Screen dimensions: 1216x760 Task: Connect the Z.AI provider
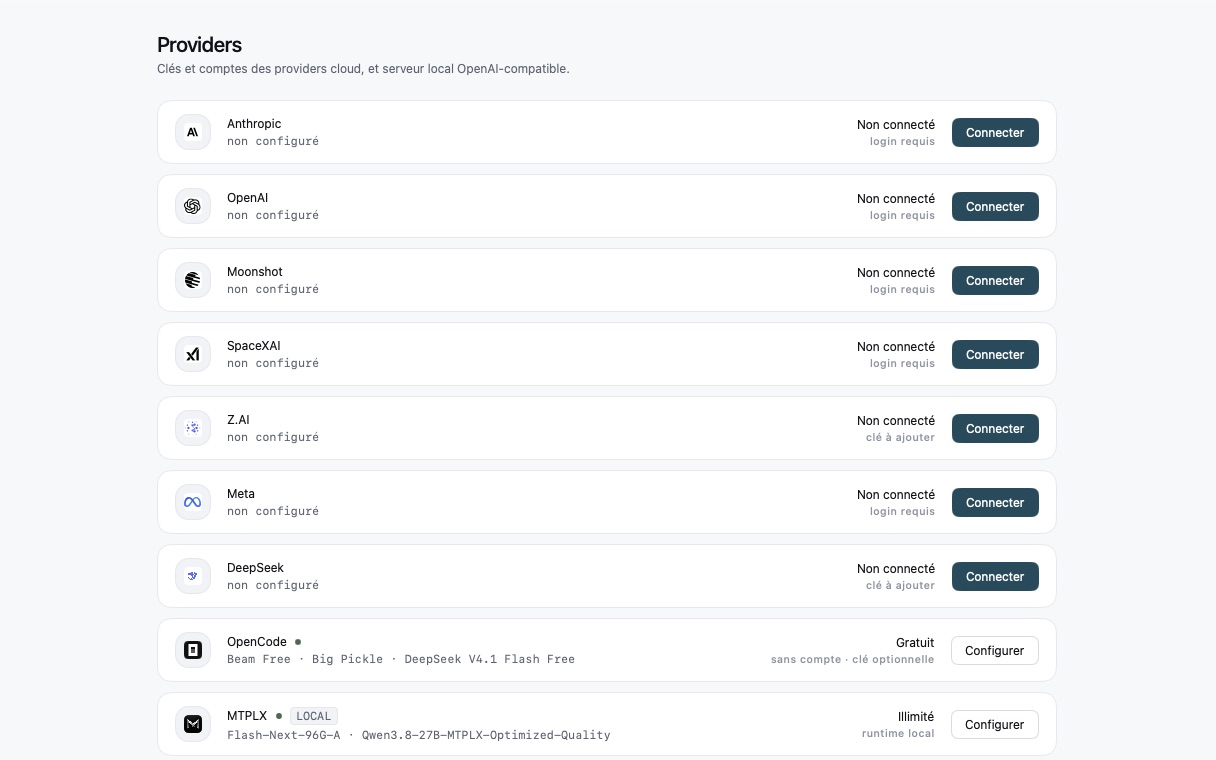click(x=995, y=428)
